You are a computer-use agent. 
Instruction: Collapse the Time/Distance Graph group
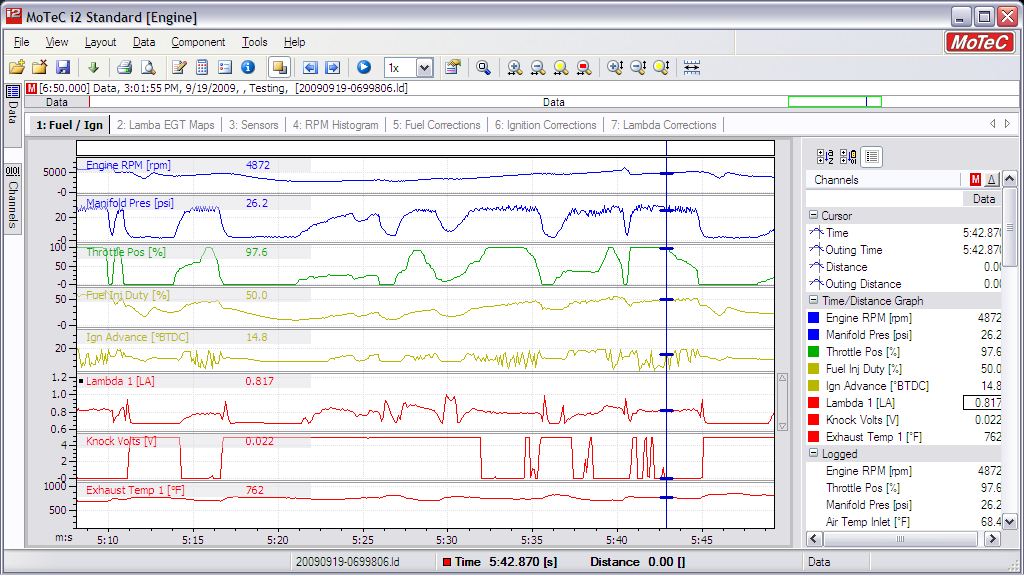(x=814, y=300)
